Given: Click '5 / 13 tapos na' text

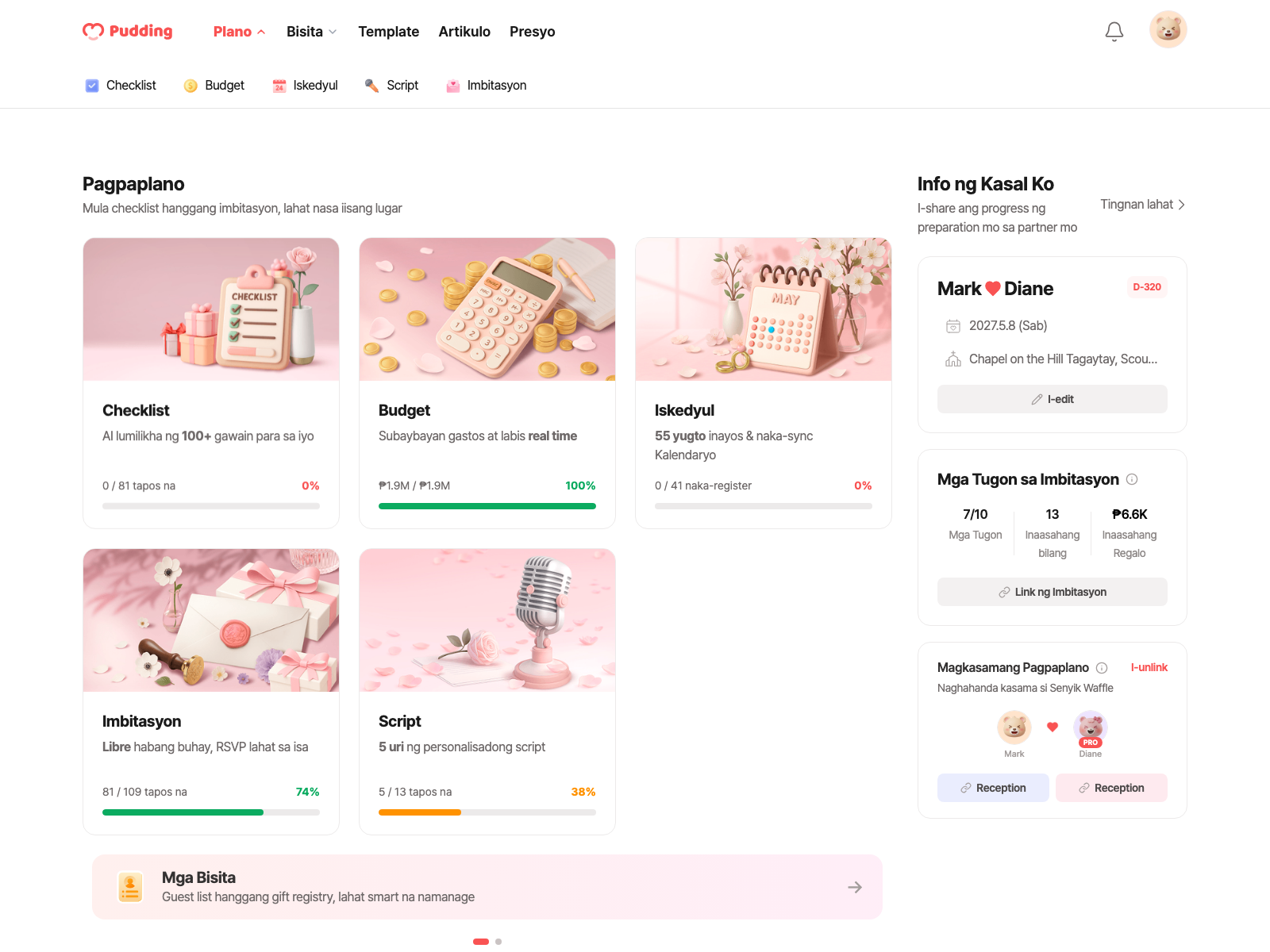Looking at the screenshot, I should pos(415,792).
